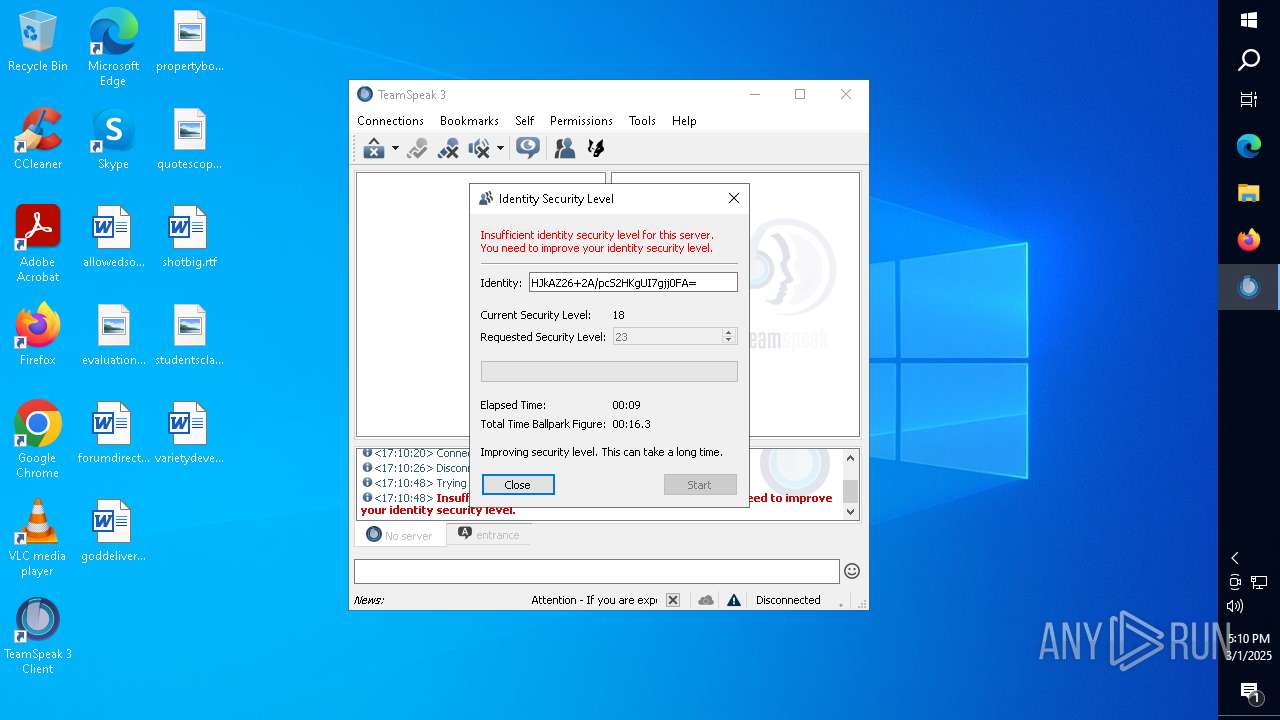The width and height of the screenshot is (1280, 720).
Task: Click the Identity text field
Action: point(633,283)
